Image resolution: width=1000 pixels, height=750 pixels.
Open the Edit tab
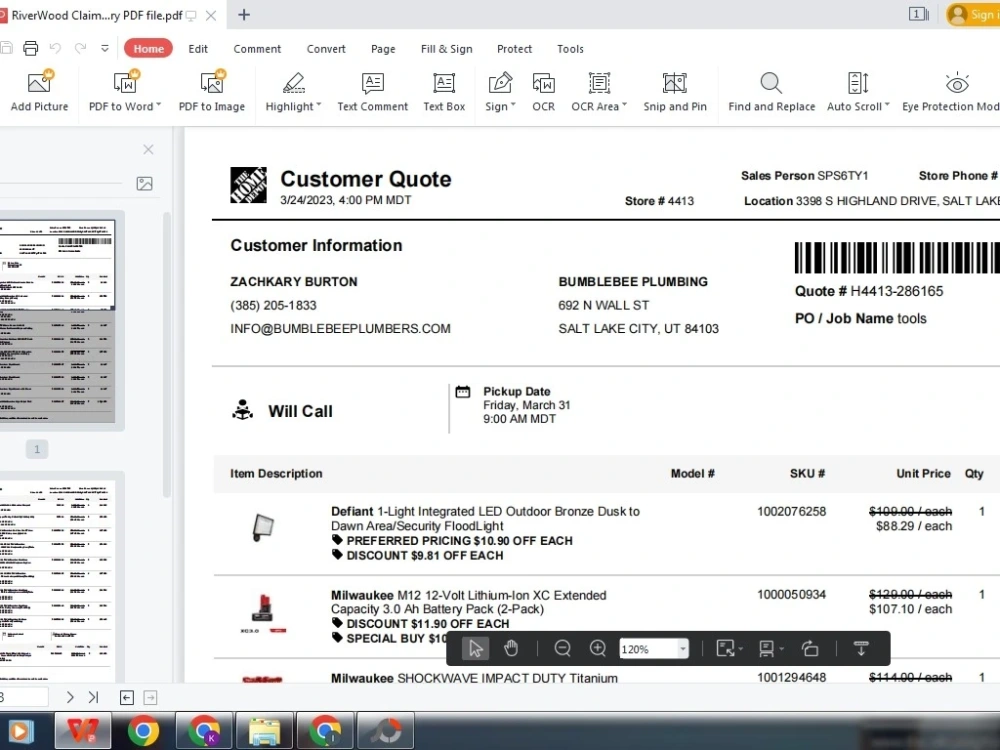(198, 49)
